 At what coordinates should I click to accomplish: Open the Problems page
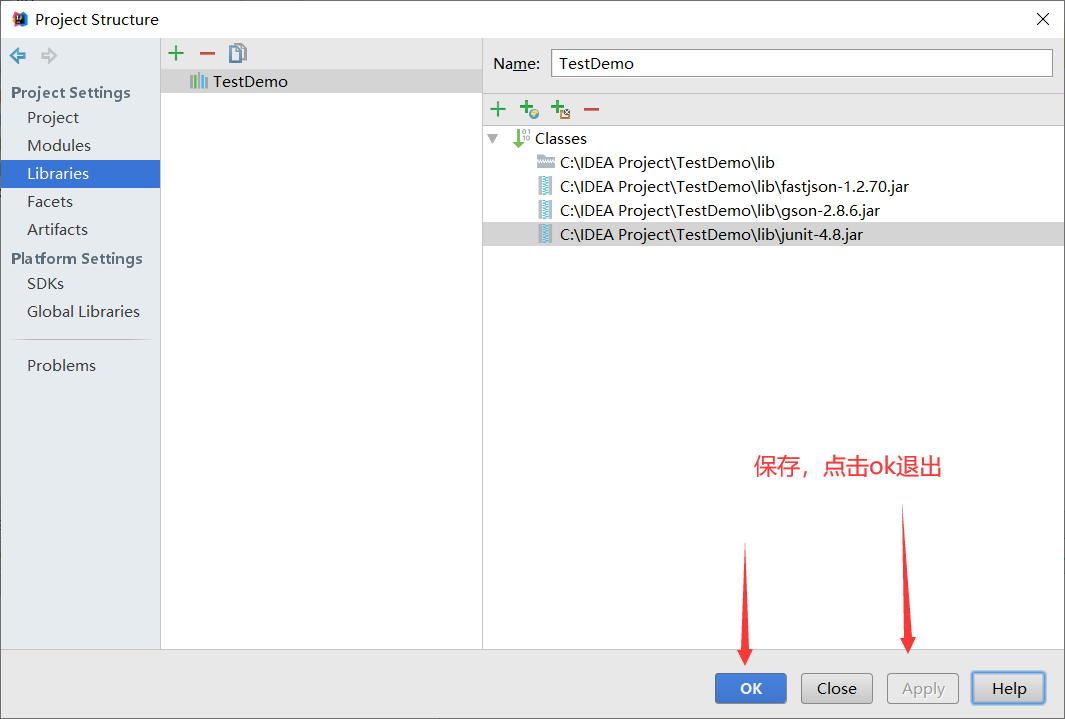click(61, 365)
